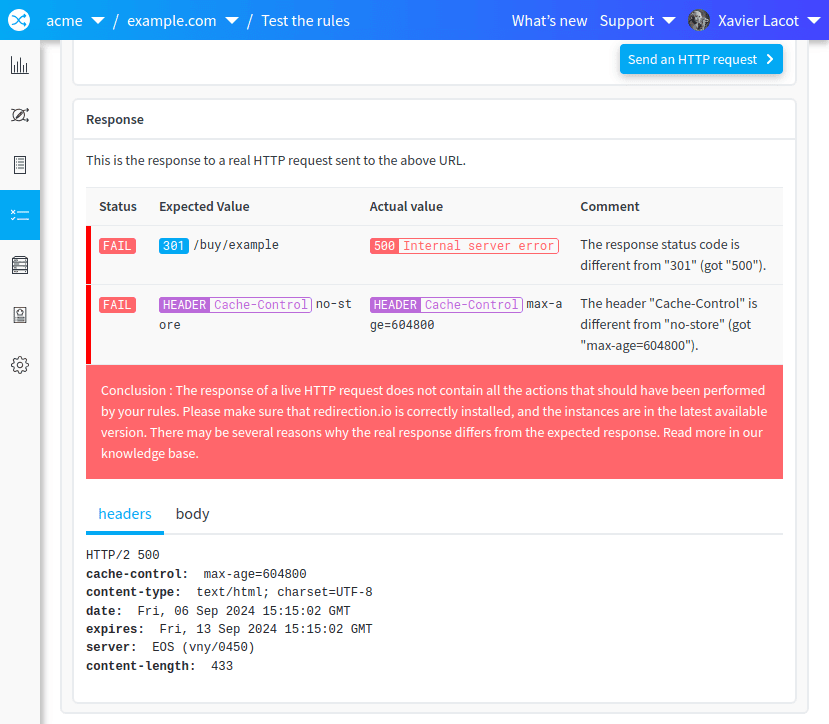Click the Send an HTTP request button
The height and width of the screenshot is (724, 829).
pos(701,59)
